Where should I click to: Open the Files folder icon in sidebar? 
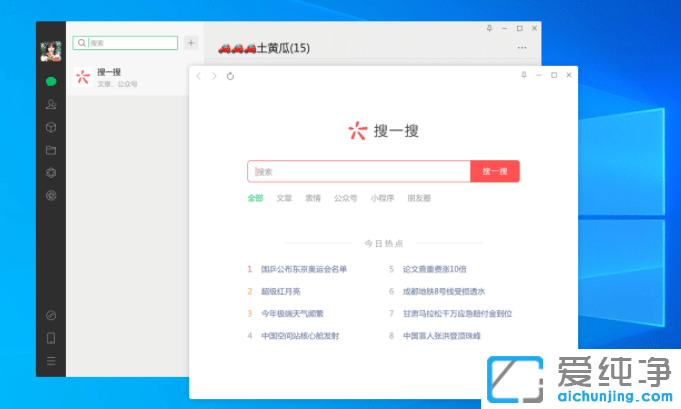(51, 150)
